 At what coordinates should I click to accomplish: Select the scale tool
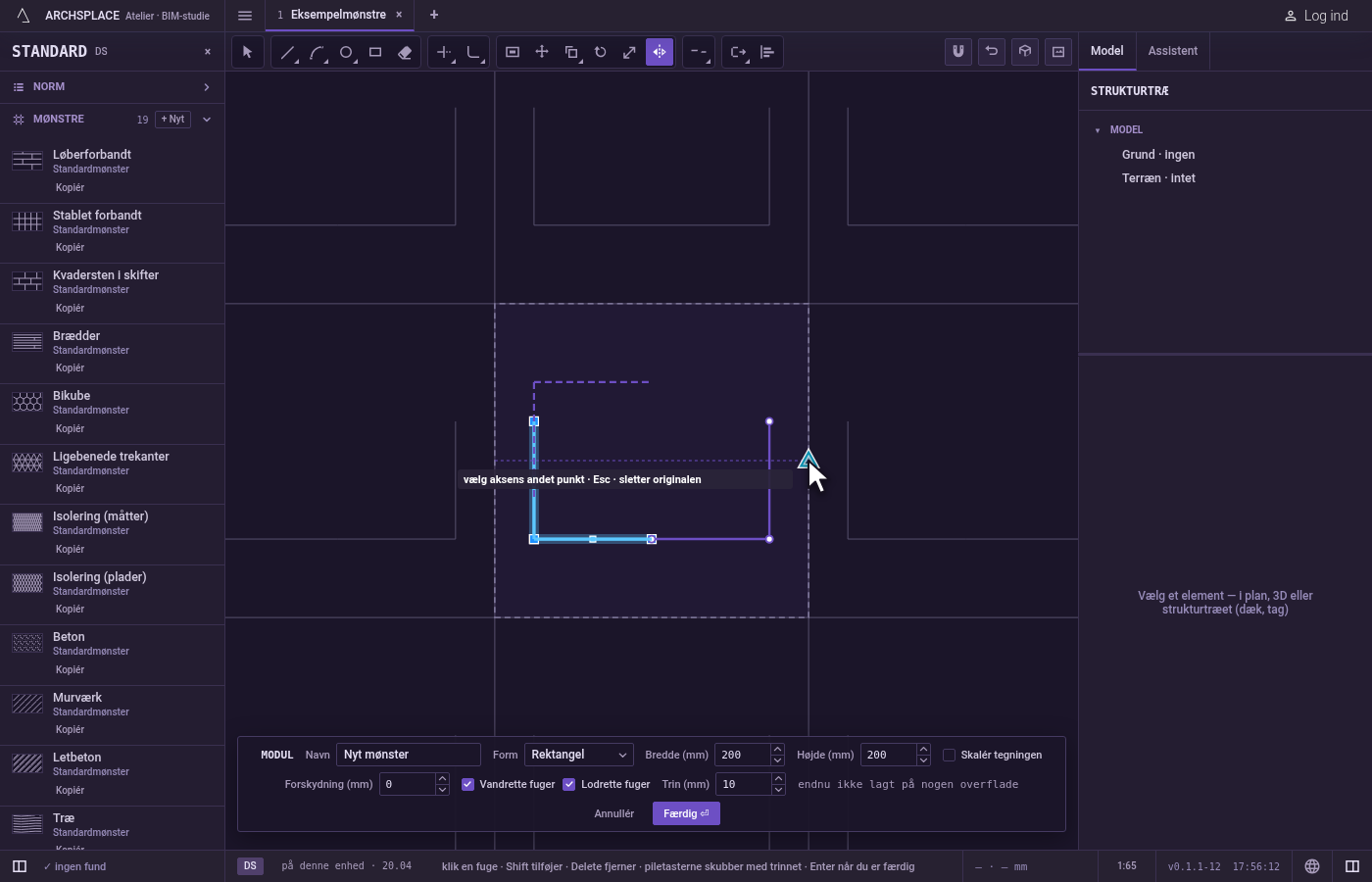pos(630,52)
